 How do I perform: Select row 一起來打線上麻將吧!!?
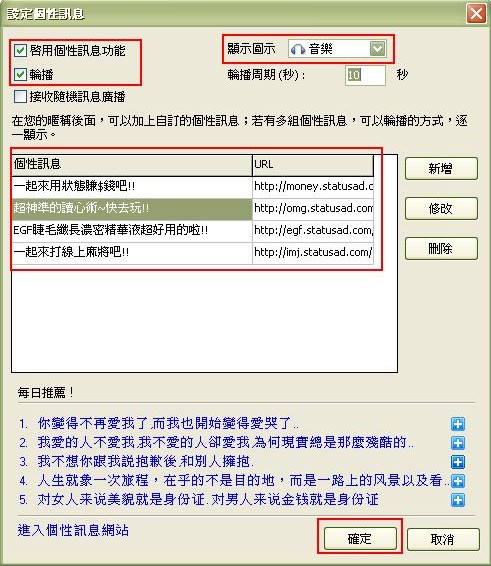pyautogui.click(x=132, y=253)
